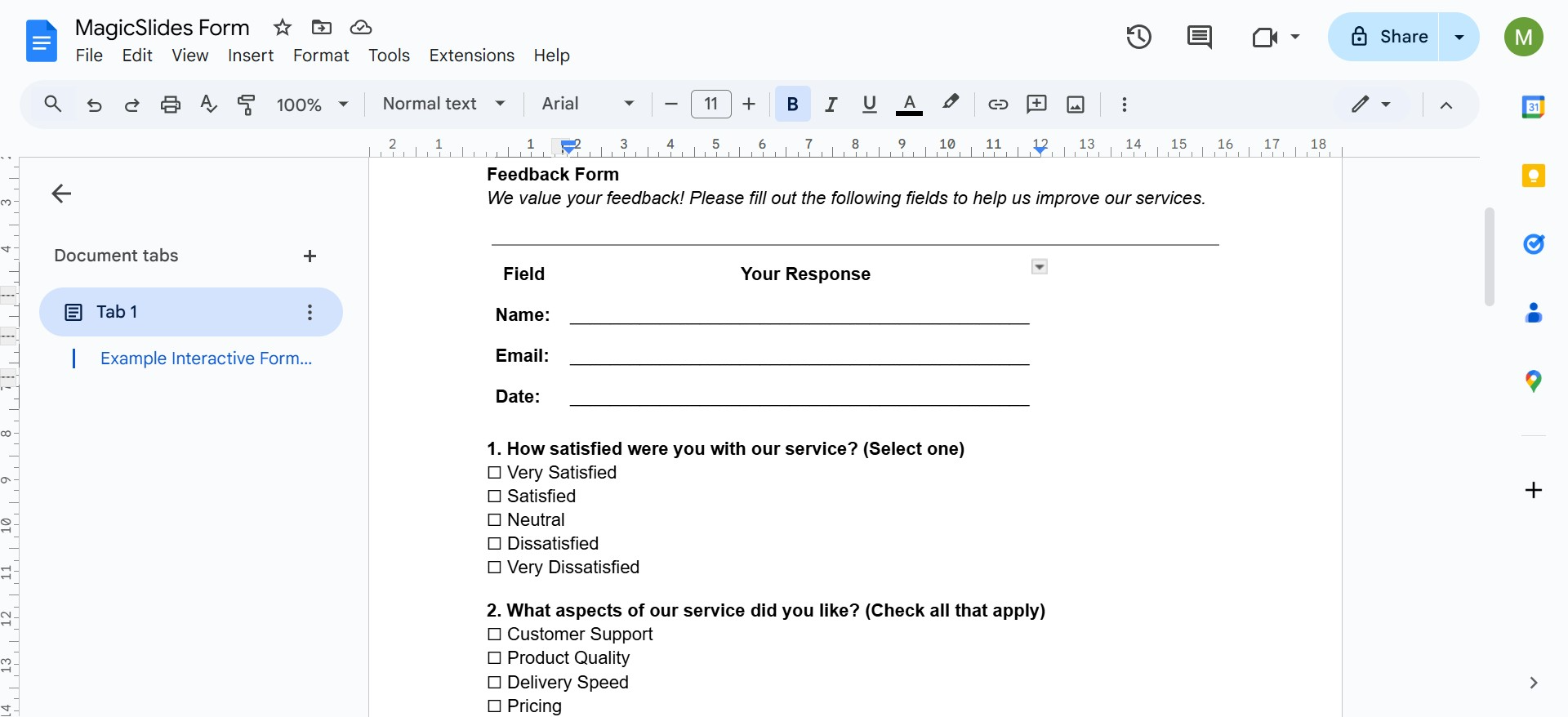1568x717 pixels.
Task: Increase the font size
Action: [749, 104]
